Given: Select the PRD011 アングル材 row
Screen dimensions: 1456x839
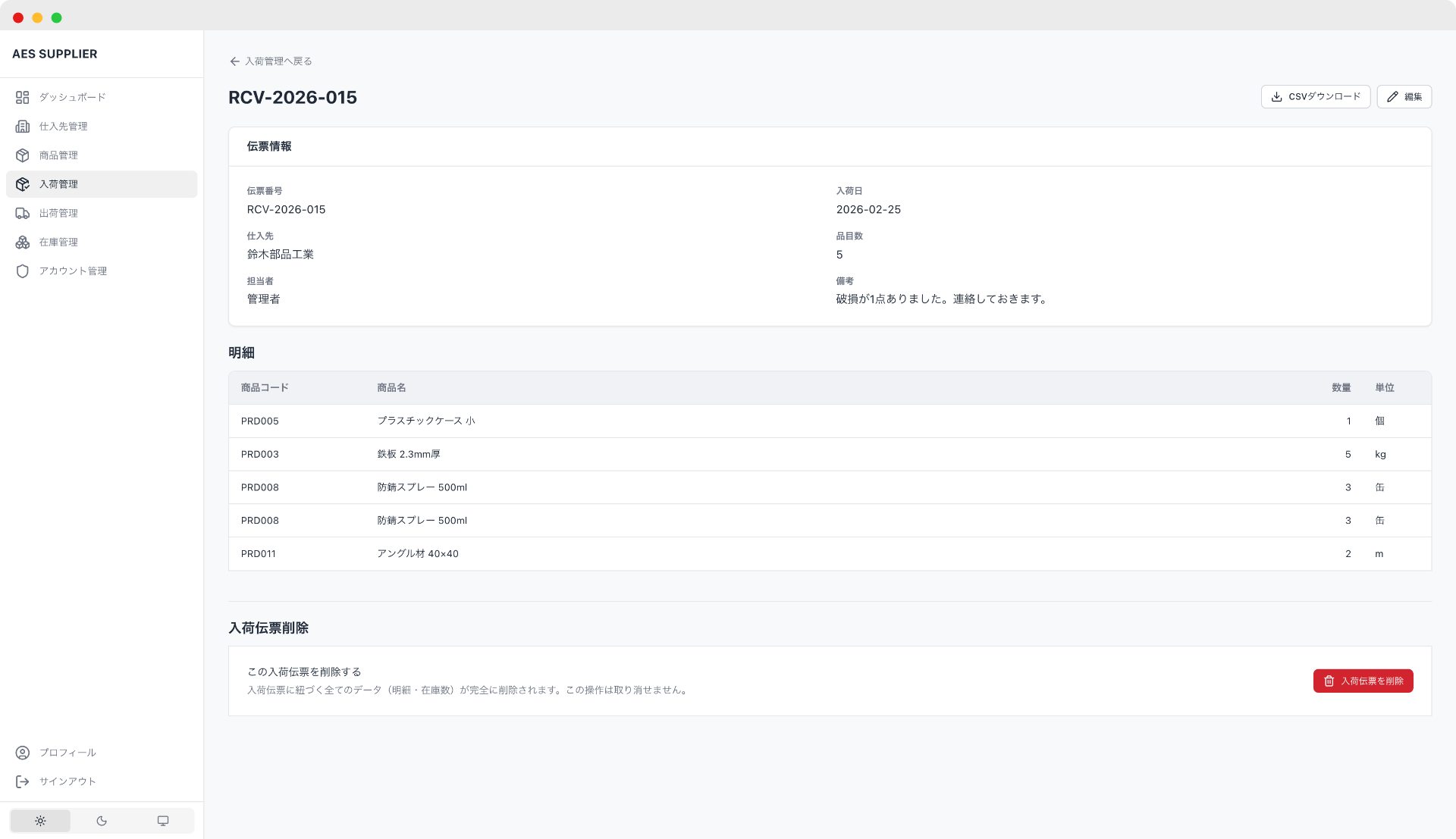Looking at the screenshot, I should pyautogui.click(x=830, y=554).
